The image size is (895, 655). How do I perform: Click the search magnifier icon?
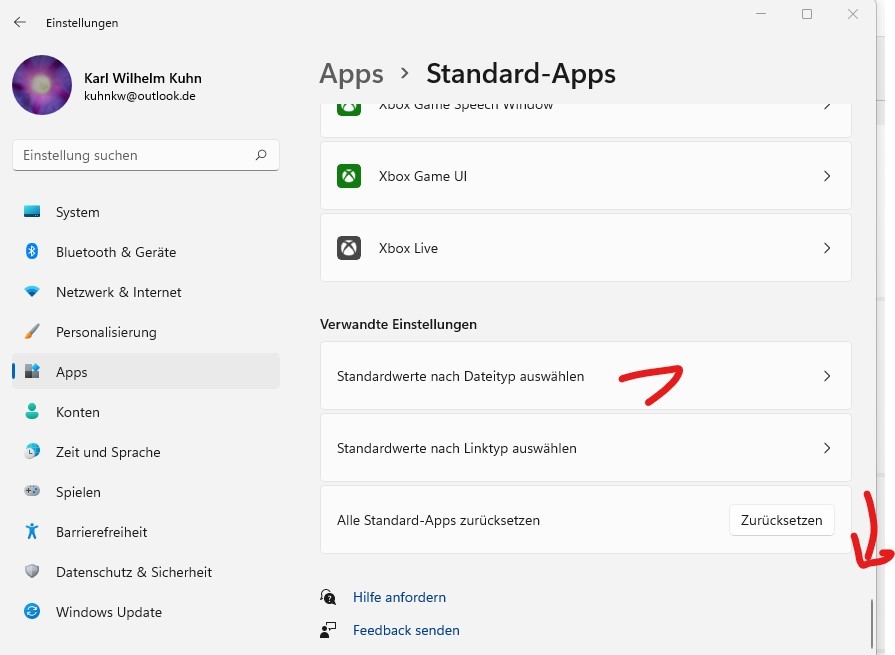pyautogui.click(x=261, y=155)
